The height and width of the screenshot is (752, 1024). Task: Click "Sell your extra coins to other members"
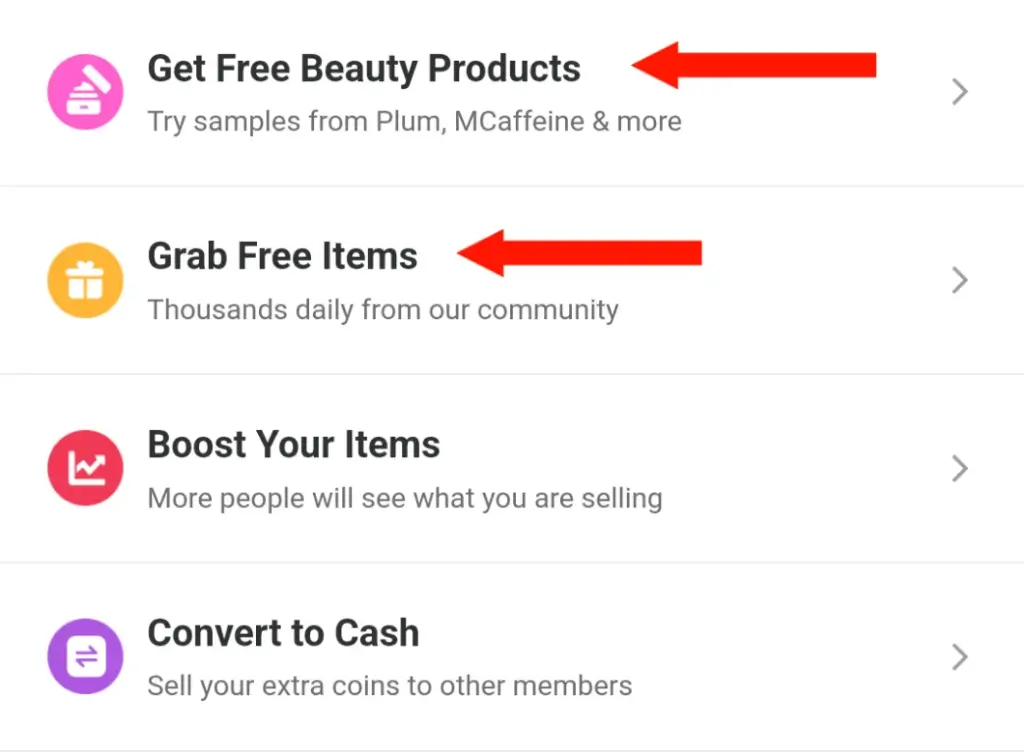coord(390,687)
